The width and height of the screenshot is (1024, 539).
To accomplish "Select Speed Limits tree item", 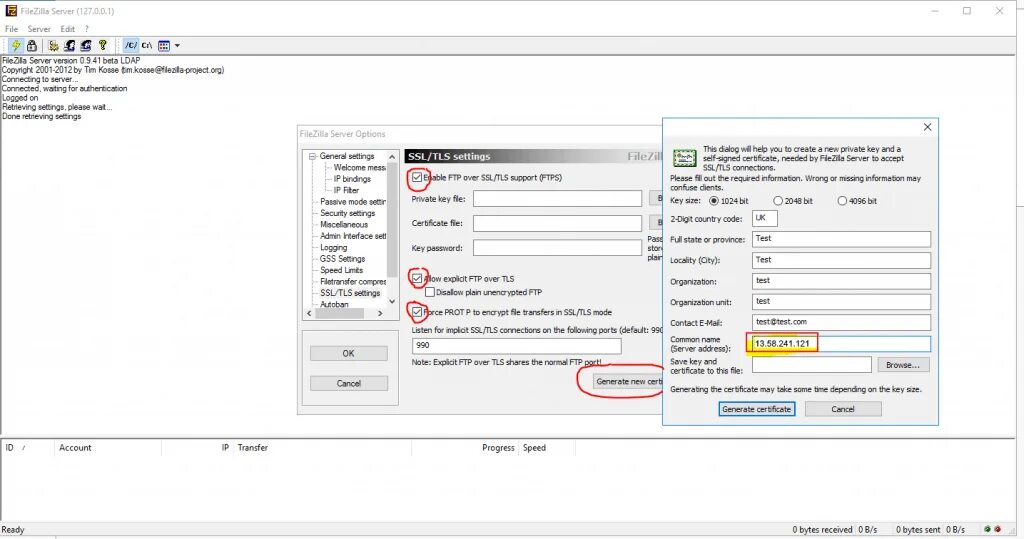I will (x=341, y=270).
